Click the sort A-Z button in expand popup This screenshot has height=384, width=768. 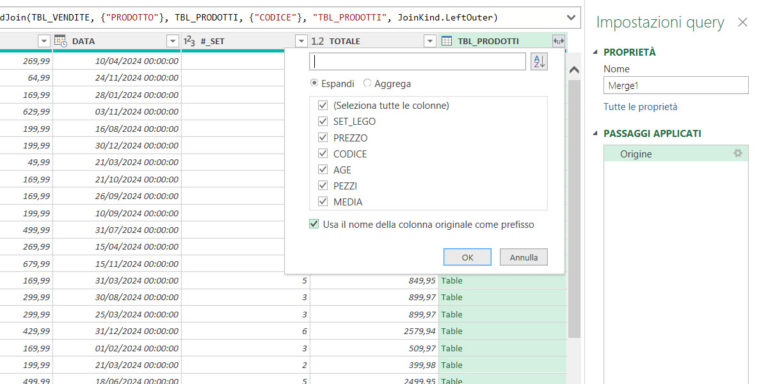pyautogui.click(x=539, y=62)
